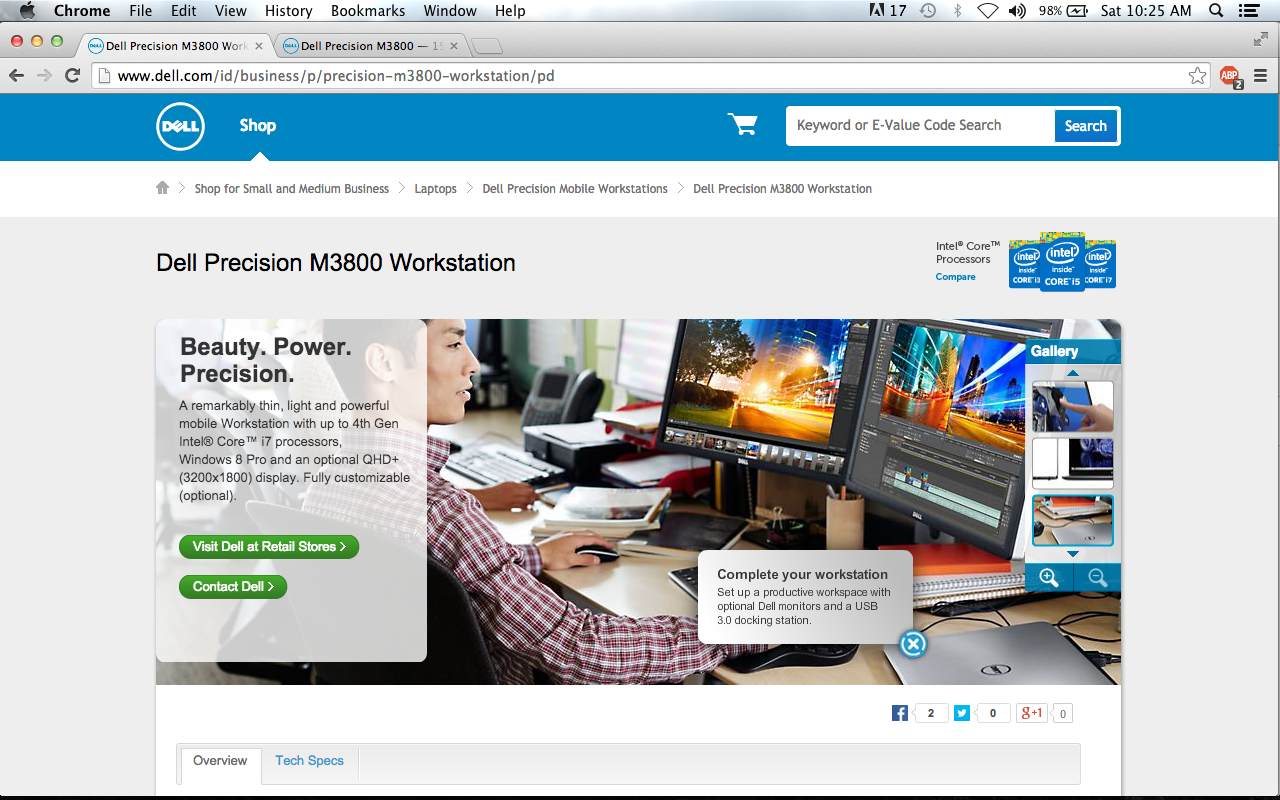Open Notification Center icon
The image size is (1280, 800).
(x=1248, y=11)
